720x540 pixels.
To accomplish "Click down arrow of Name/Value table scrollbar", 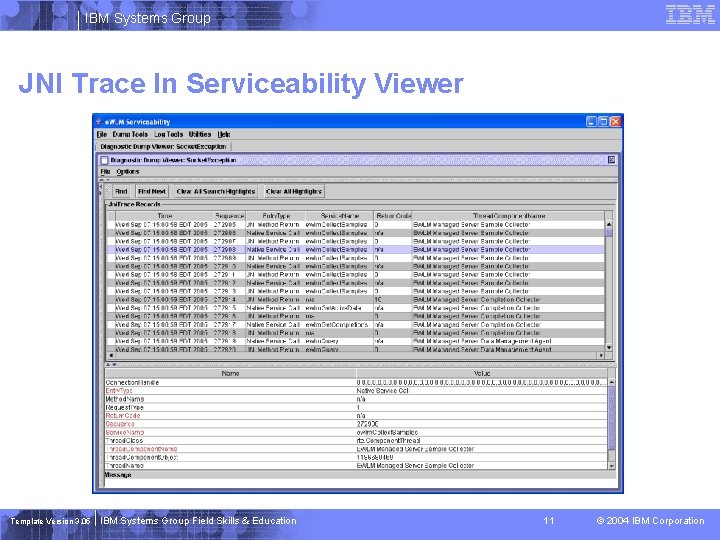I will click(612, 466).
